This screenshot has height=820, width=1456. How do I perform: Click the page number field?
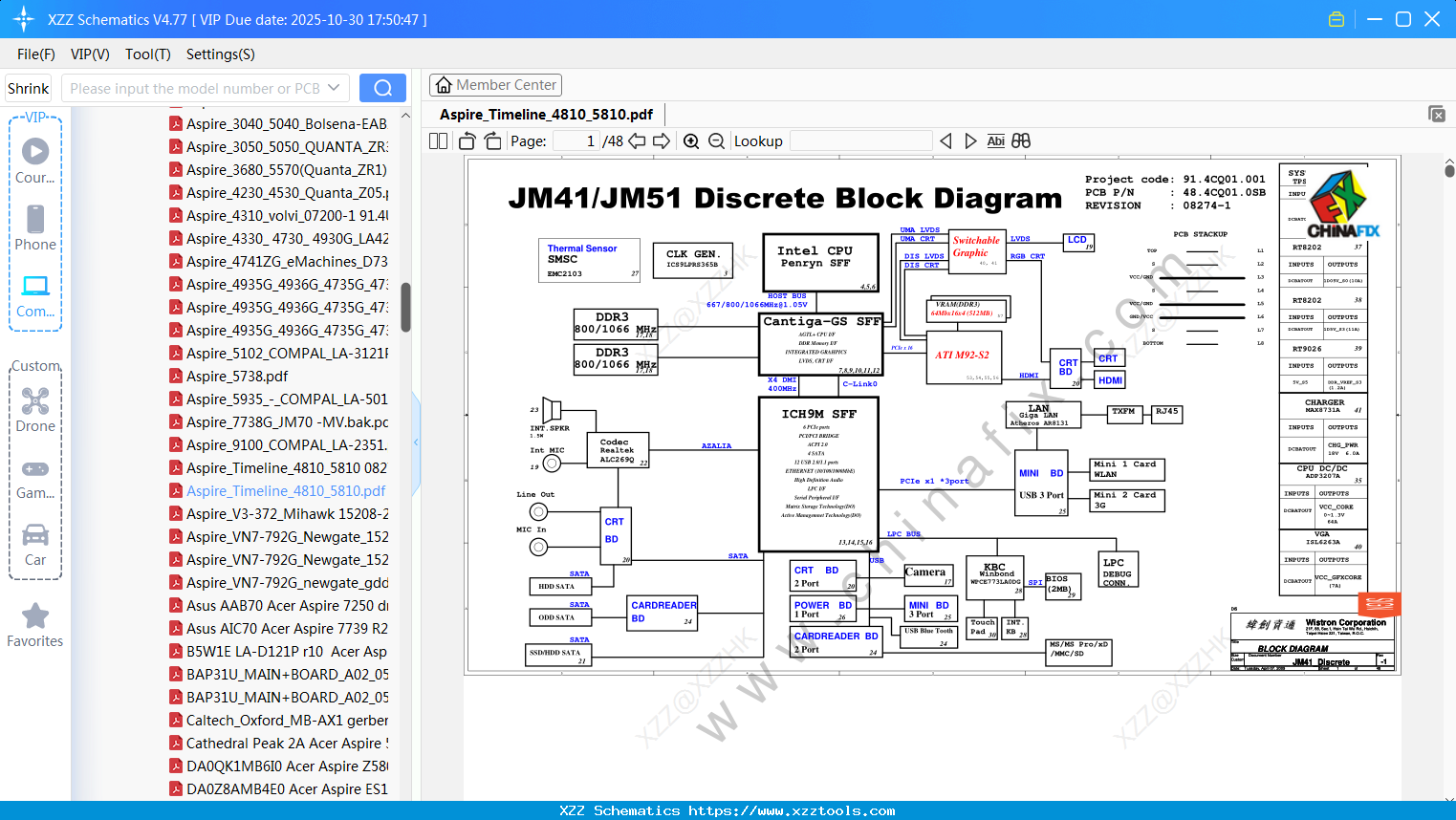pos(576,140)
